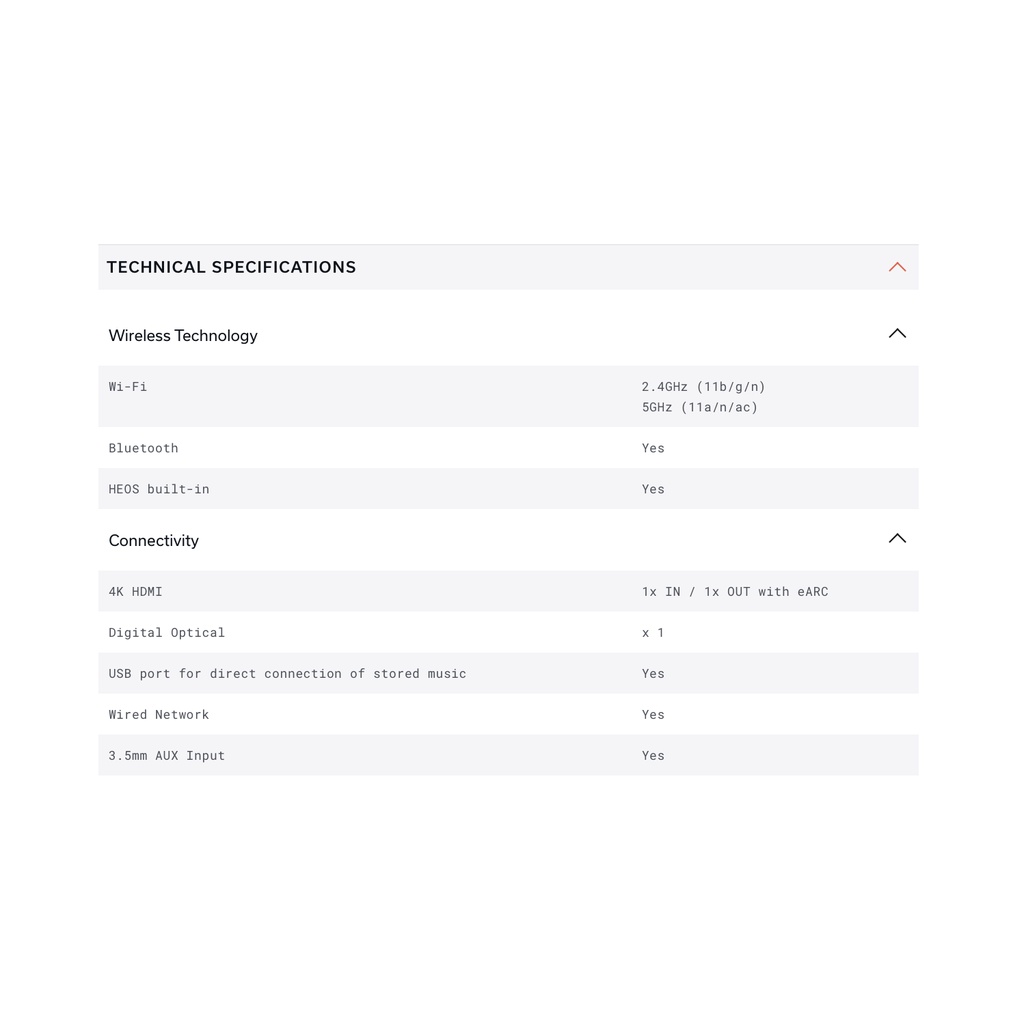The width and height of the screenshot is (1024, 1024).
Task: Click the TECHNICAL SPECIFICATIONS heading
Action: click(x=231, y=267)
